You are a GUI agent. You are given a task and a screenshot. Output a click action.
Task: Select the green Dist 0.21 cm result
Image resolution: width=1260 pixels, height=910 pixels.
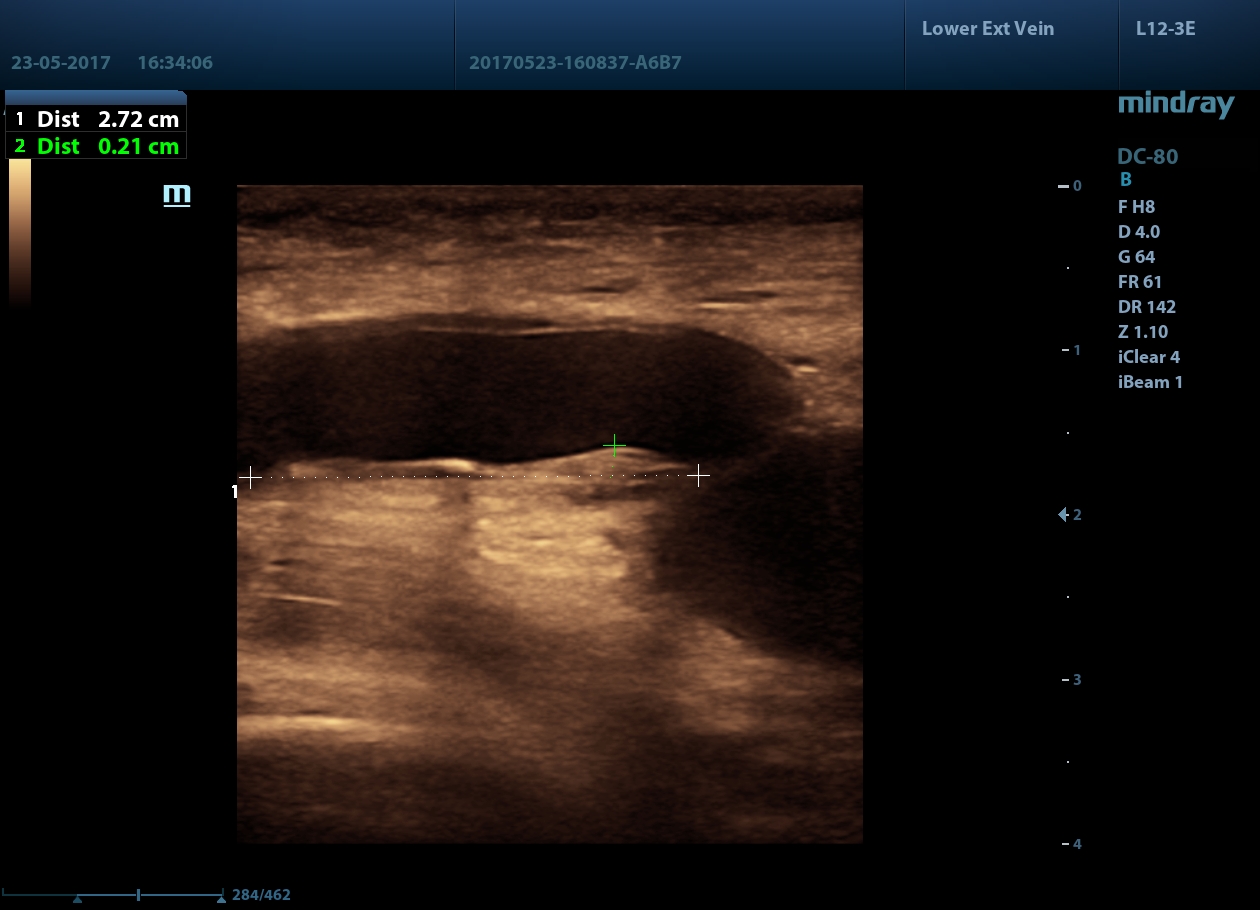tap(96, 146)
